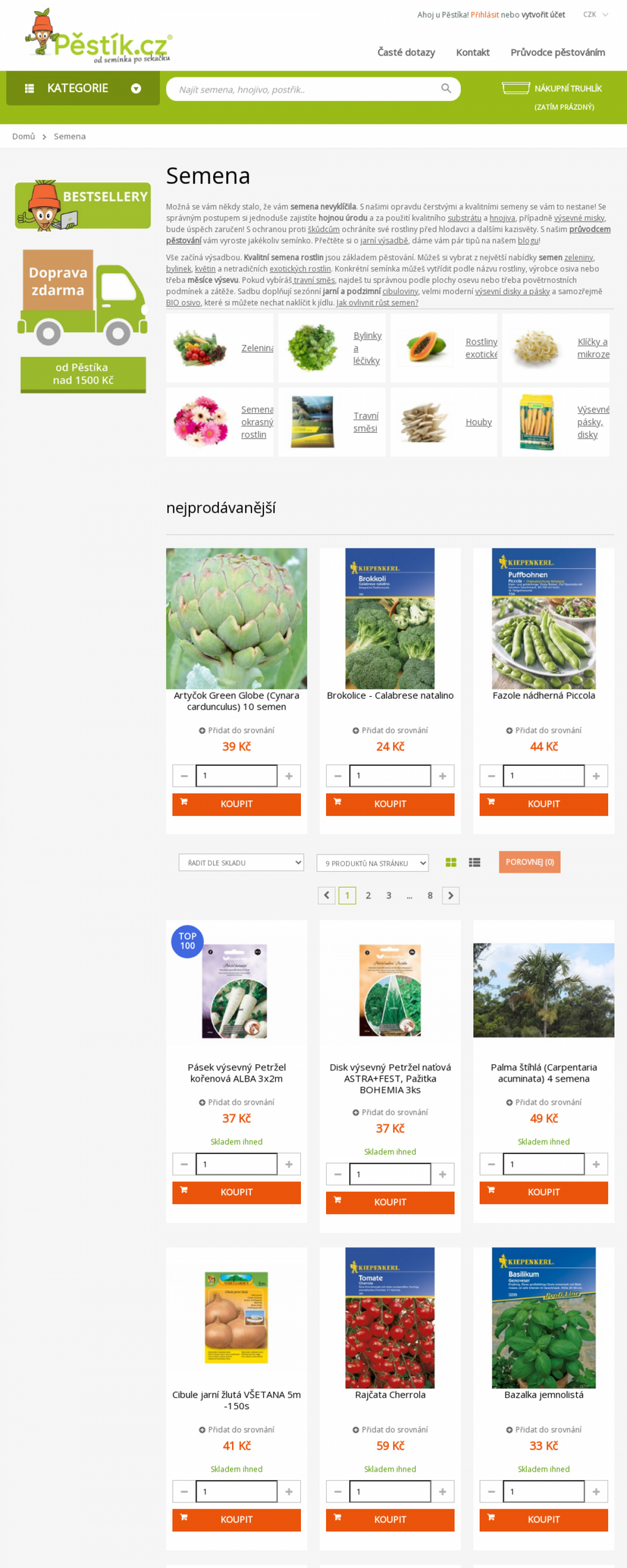Open the shopping cart icon in the header
The height and width of the screenshot is (1568, 627).
pyautogui.click(x=516, y=88)
